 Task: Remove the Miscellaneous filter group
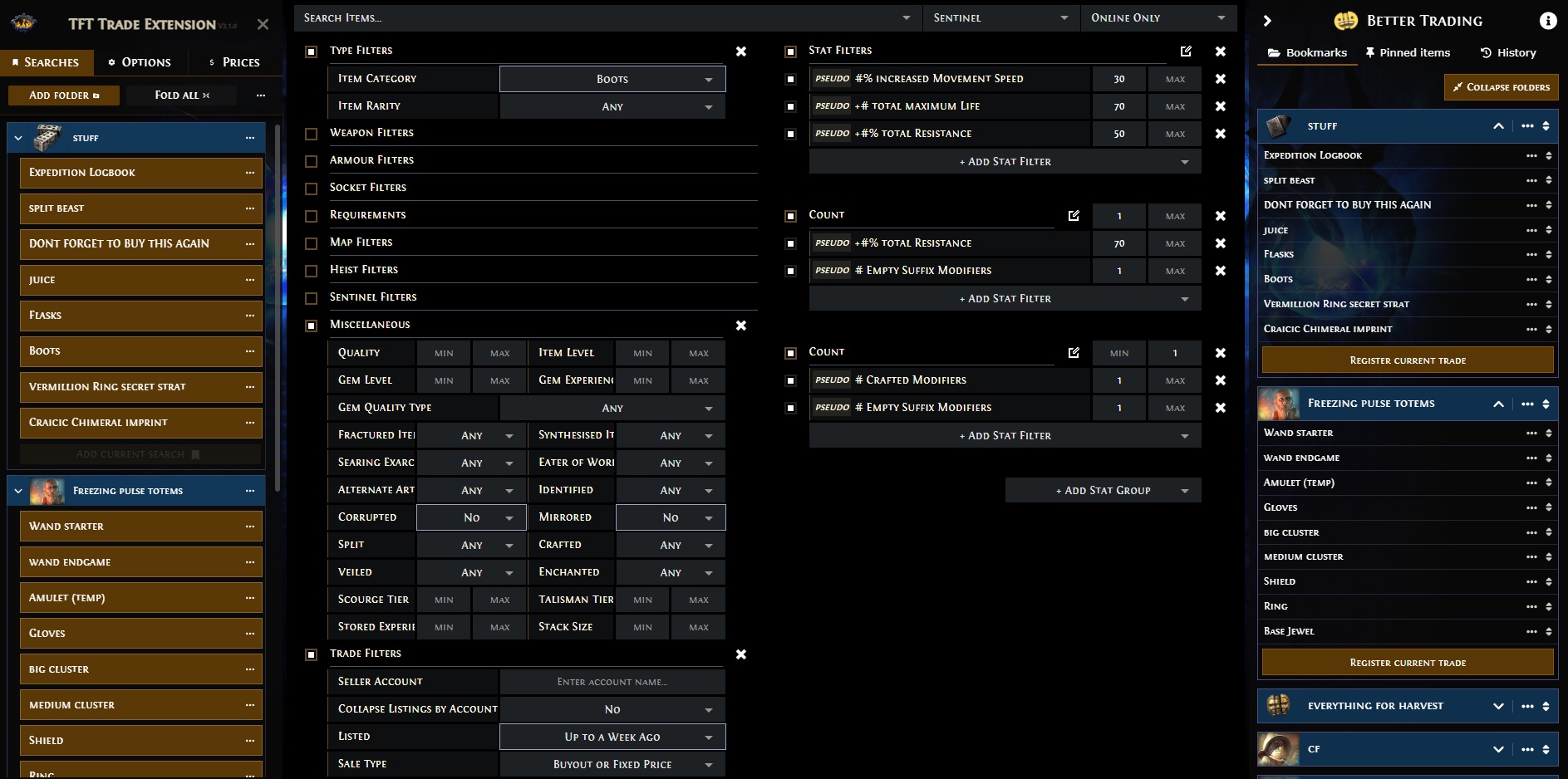click(x=741, y=326)
